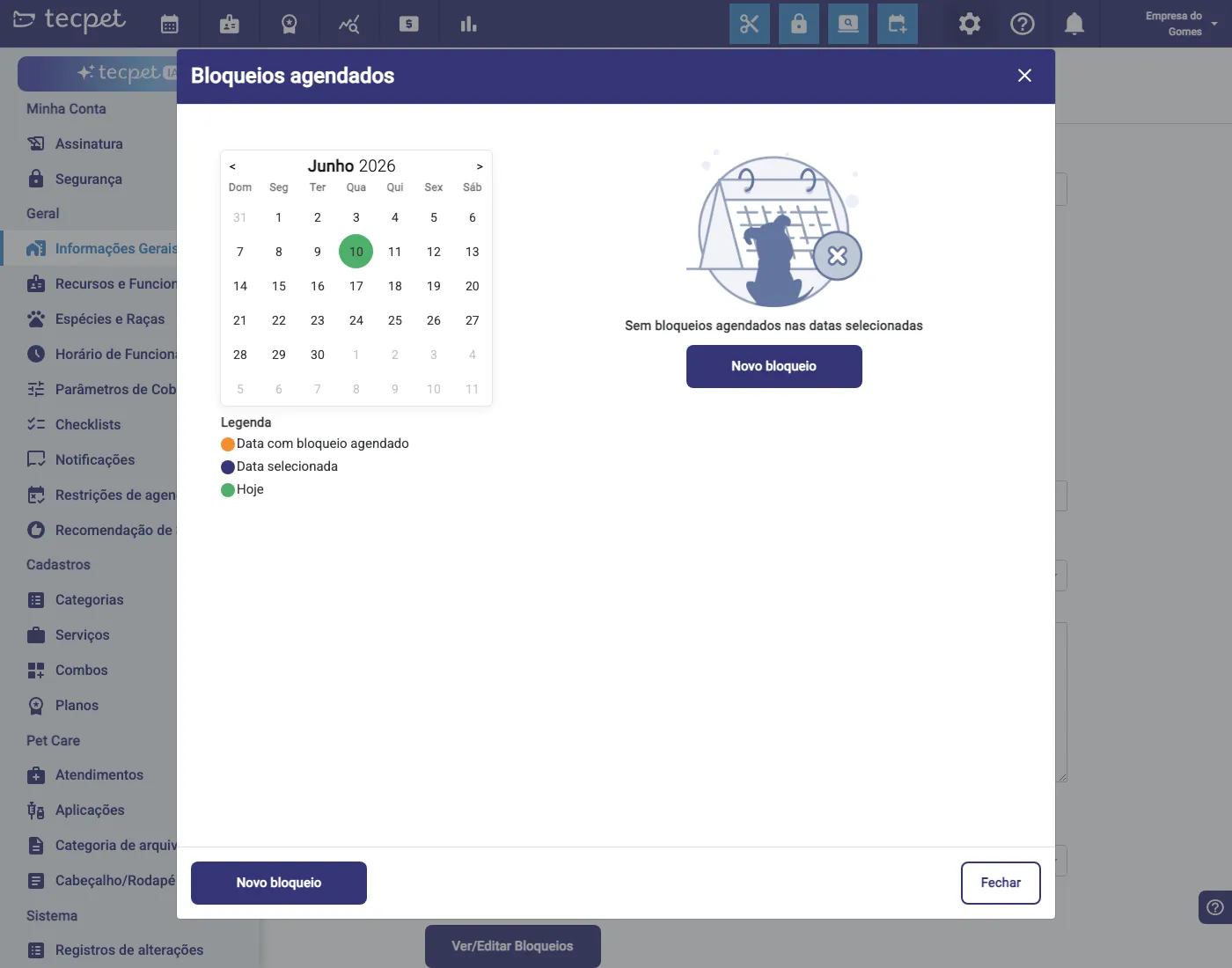Click dark blue 'Data selecionada' legend dot
The height and width of the screenshot is (968, 1232).
pyautogui.click(x=228, y=467)
